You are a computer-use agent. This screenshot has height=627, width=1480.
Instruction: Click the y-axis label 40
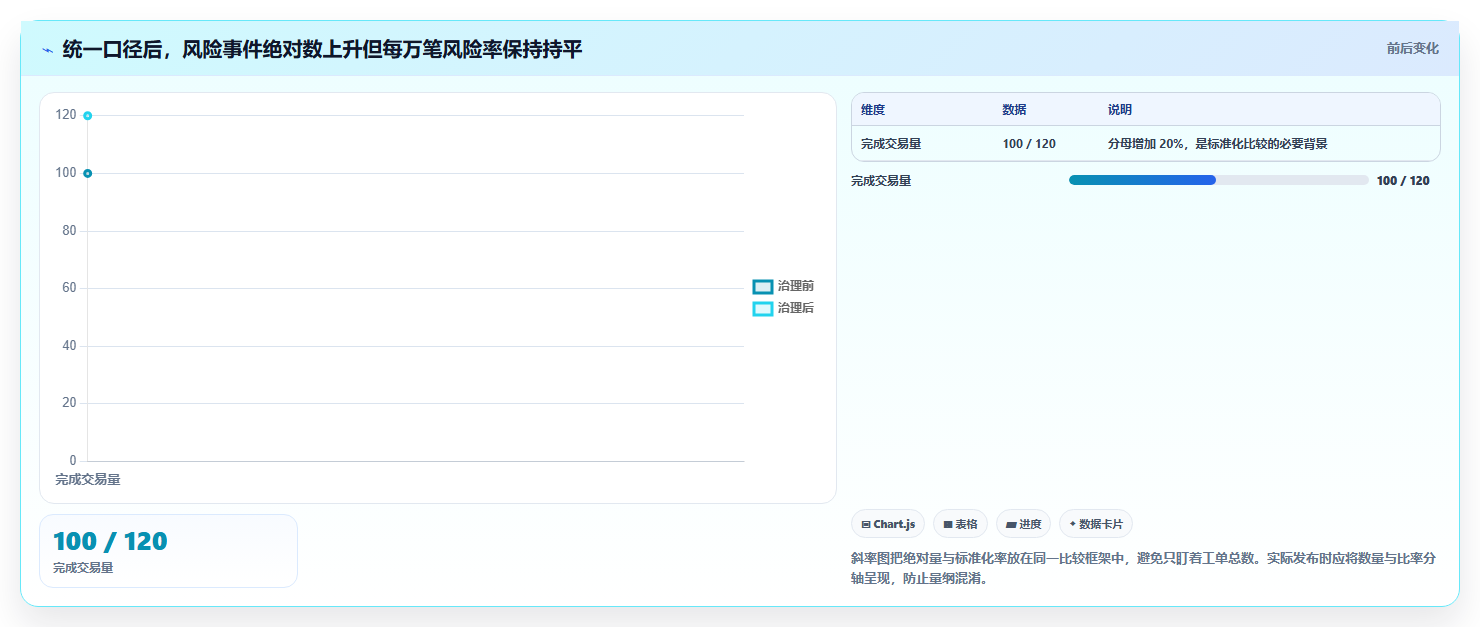click(69, 346)
